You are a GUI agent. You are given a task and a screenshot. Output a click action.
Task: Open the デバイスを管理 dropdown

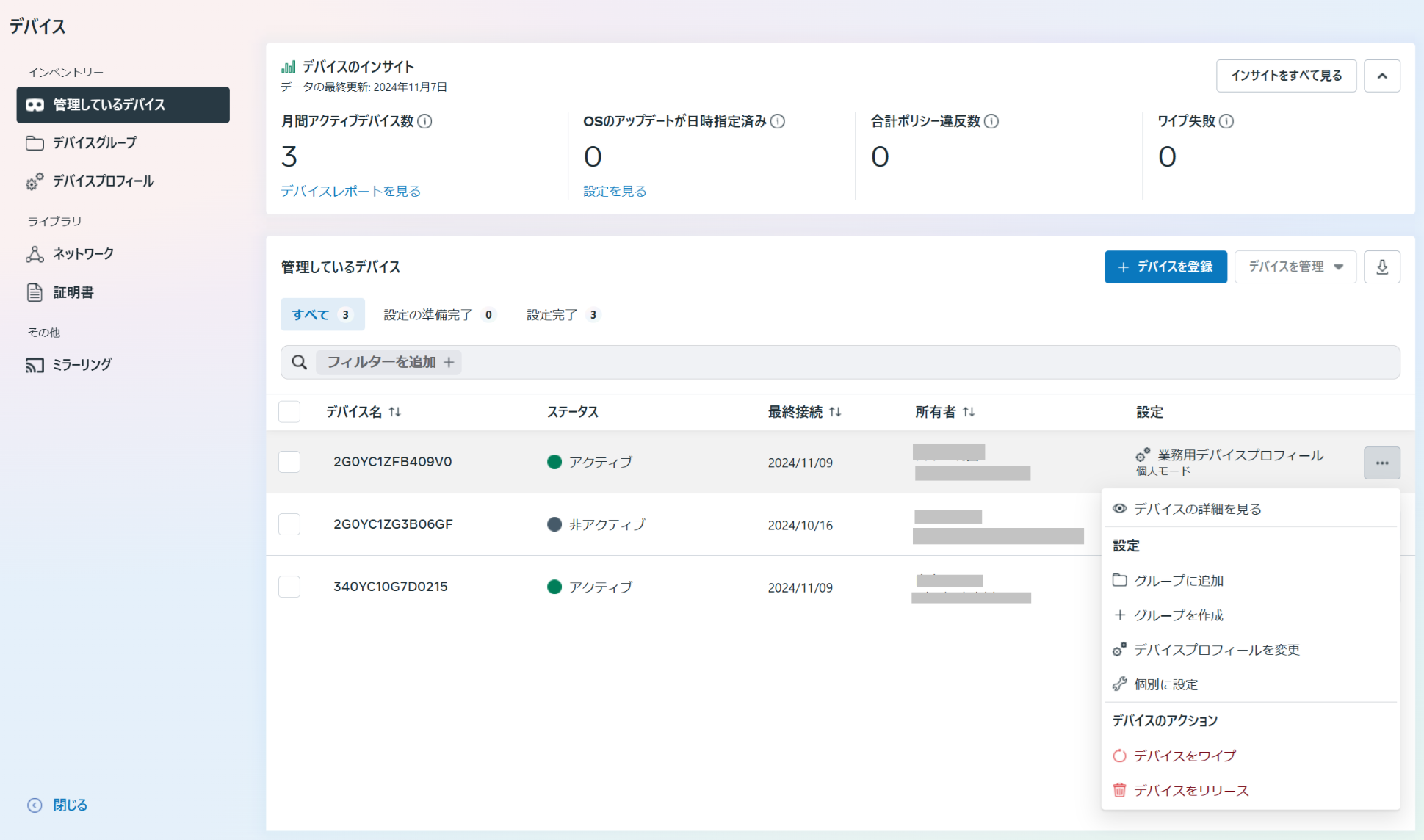coord(1295,267)
